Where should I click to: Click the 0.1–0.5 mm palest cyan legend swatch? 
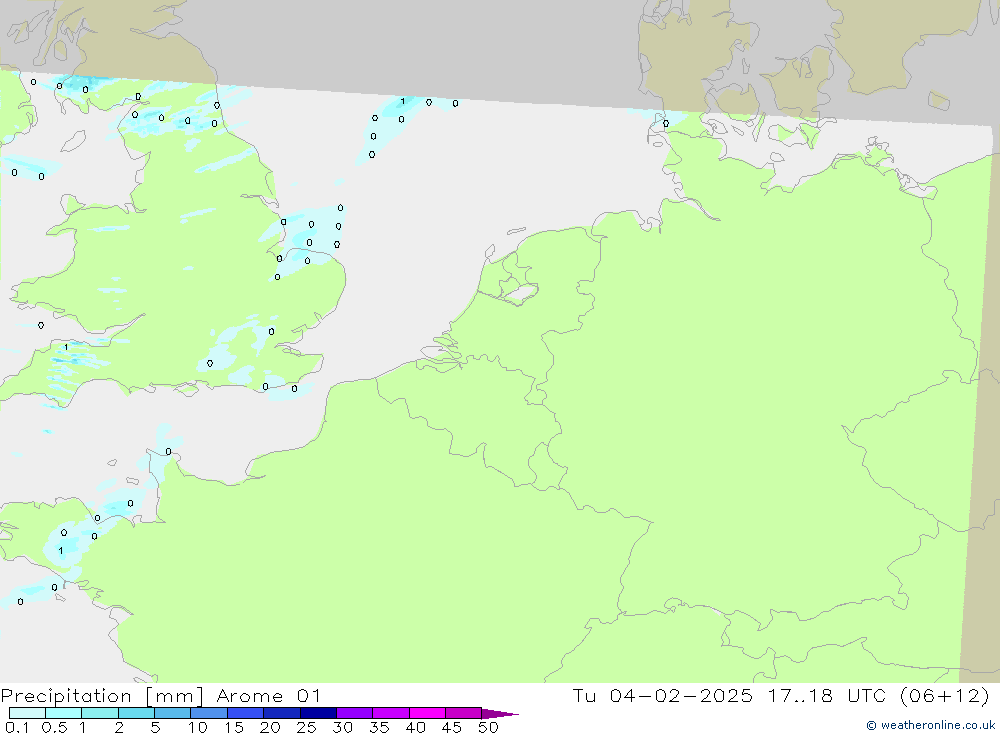click(x=27, y=713)
